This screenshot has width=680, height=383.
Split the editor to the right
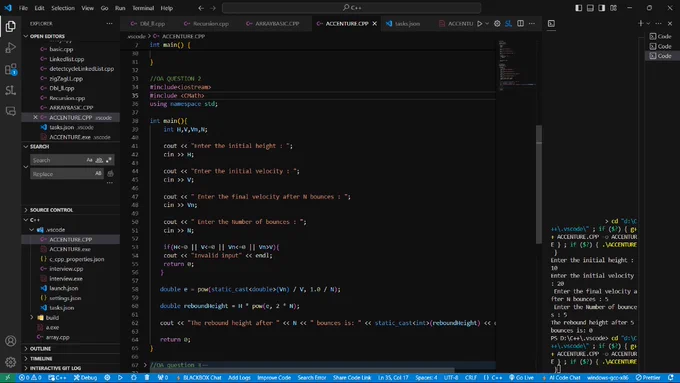pyautogui.click(x=520, y=23)
